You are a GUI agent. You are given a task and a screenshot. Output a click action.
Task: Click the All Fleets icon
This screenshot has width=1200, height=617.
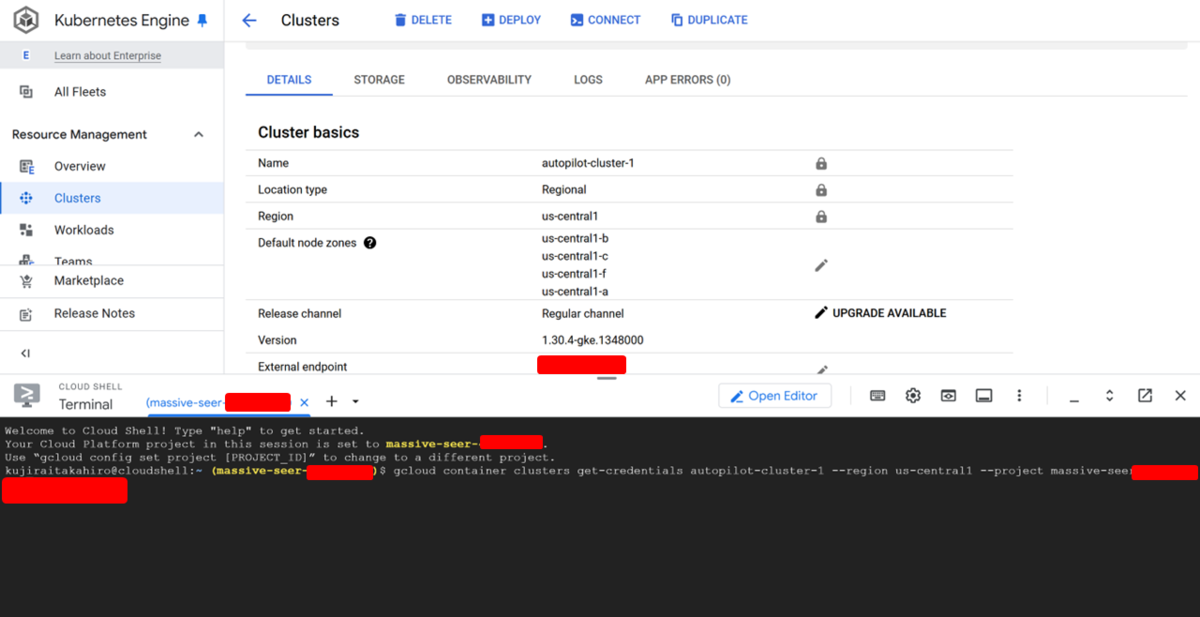pos(27,92)
